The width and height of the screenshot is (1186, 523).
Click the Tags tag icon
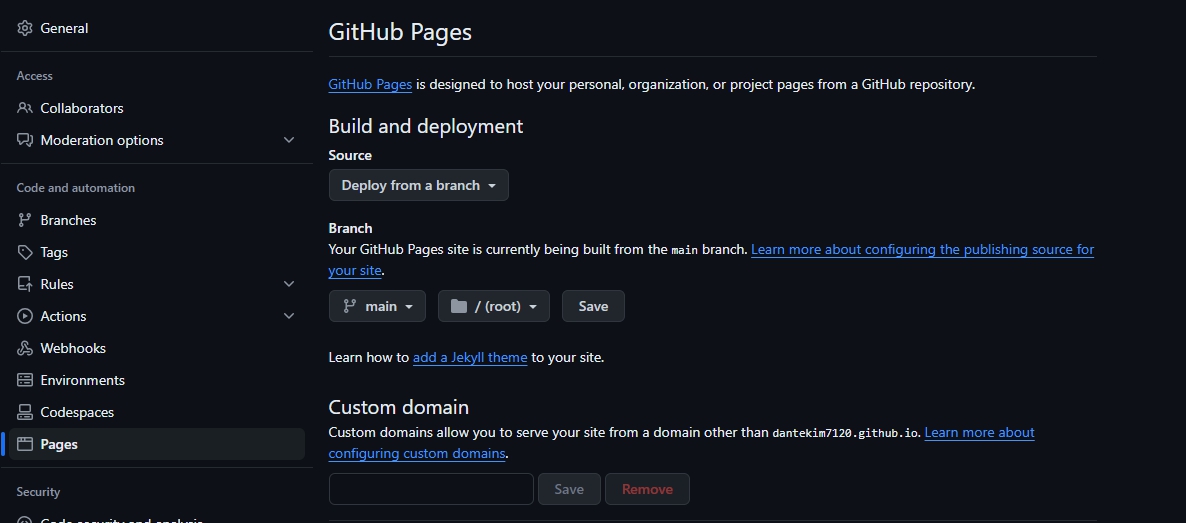click(x=25, y=252)
